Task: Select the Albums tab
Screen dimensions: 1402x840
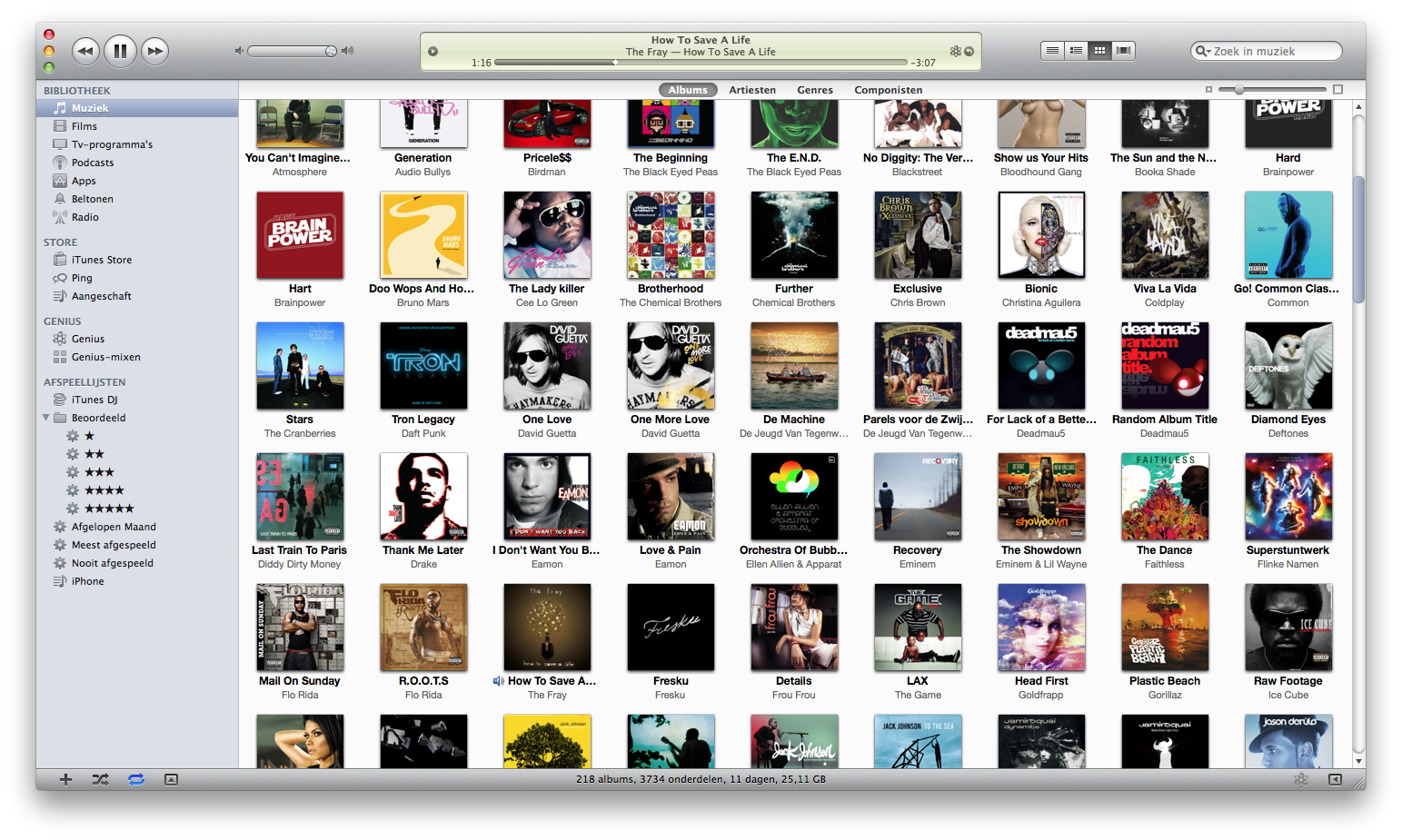Action: [688, 90]
